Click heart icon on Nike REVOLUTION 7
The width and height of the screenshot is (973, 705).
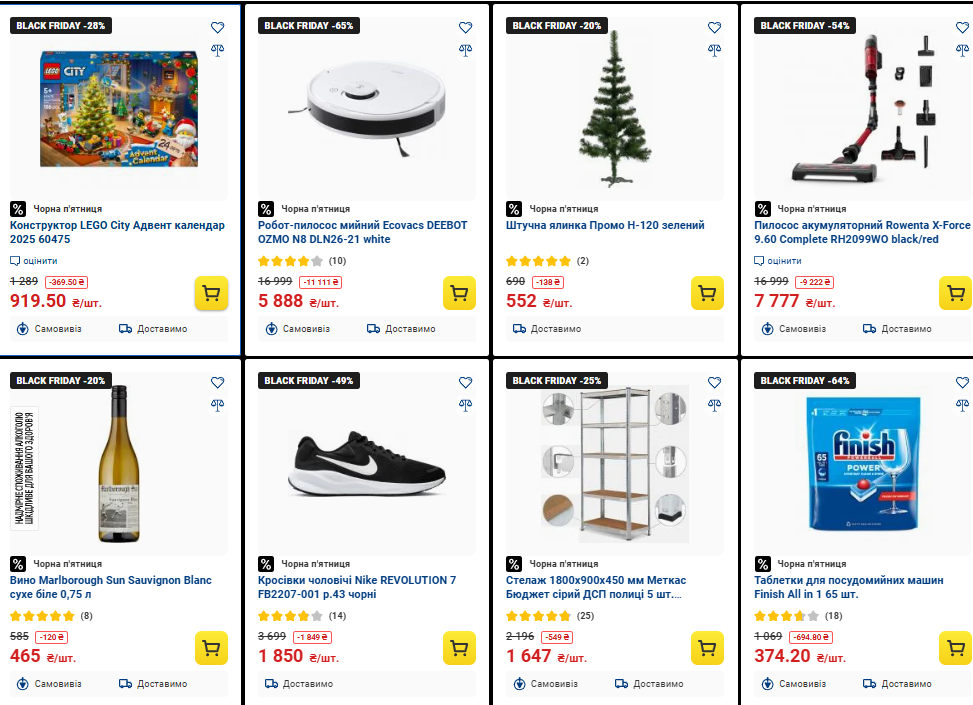pos(465,383)
